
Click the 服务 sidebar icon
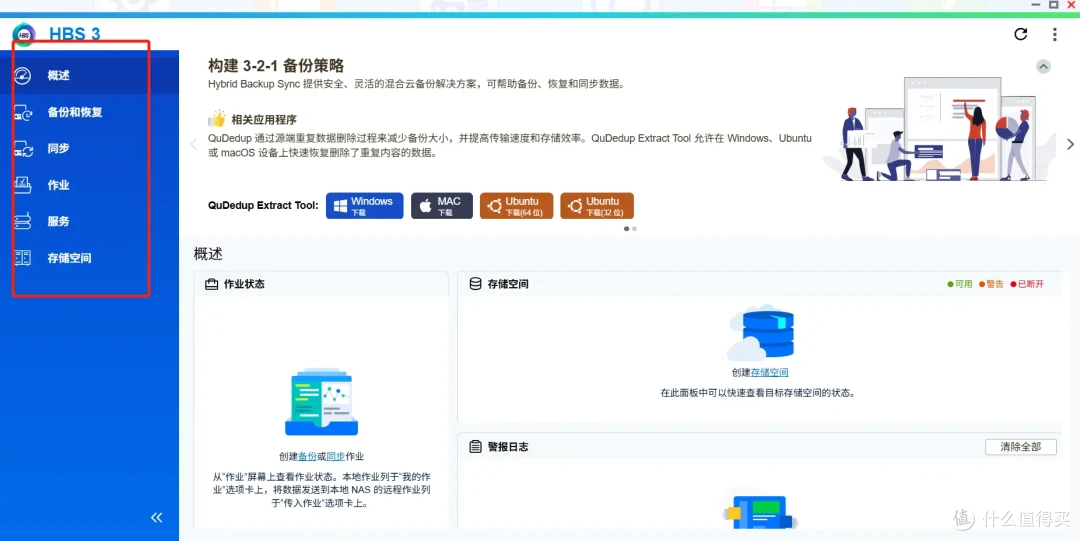[x=23, y=221]
